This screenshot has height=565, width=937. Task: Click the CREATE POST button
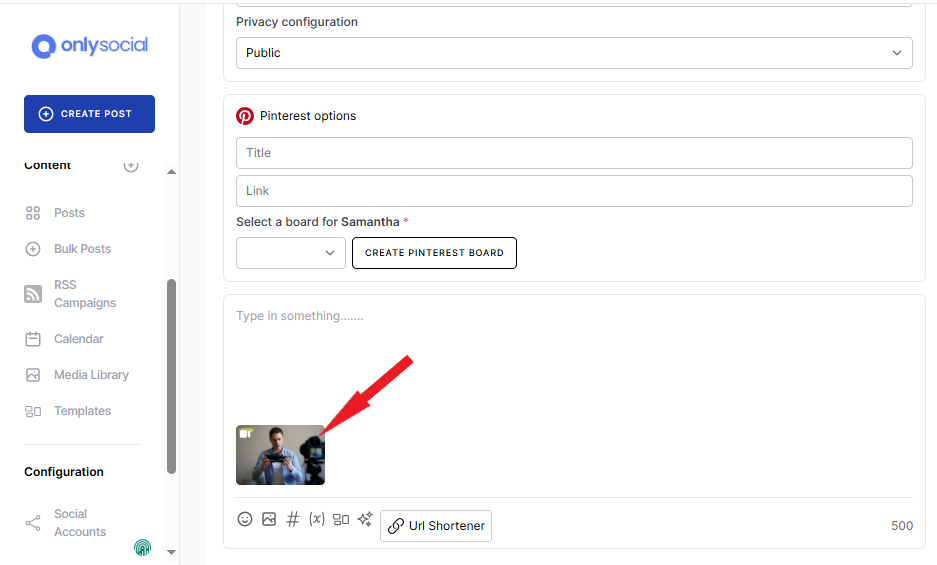pos(89,114)
